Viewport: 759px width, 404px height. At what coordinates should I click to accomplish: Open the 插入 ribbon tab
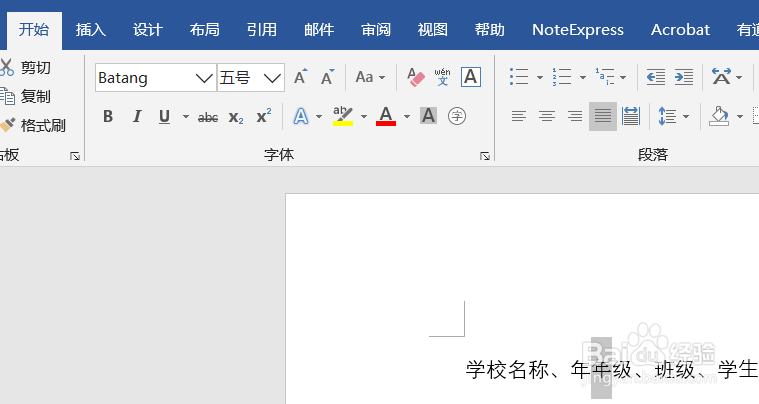tap(91, 30)
